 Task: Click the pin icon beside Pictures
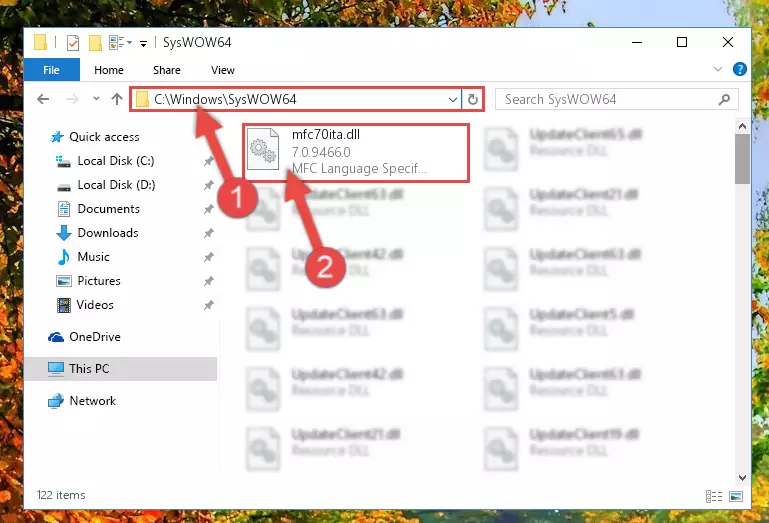(x=208, y=281)
